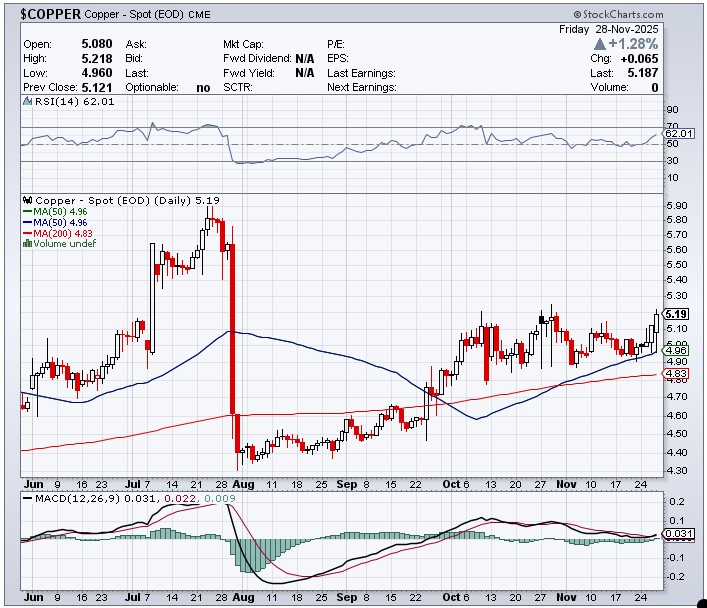
Task: Click the 0.031 MACD value tag
Action: (678, 533)
